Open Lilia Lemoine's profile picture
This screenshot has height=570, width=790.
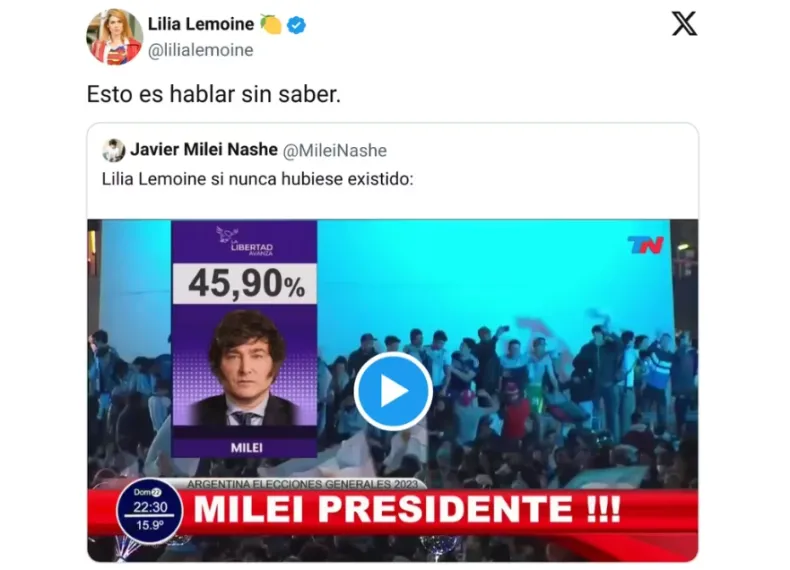[114, 37]
